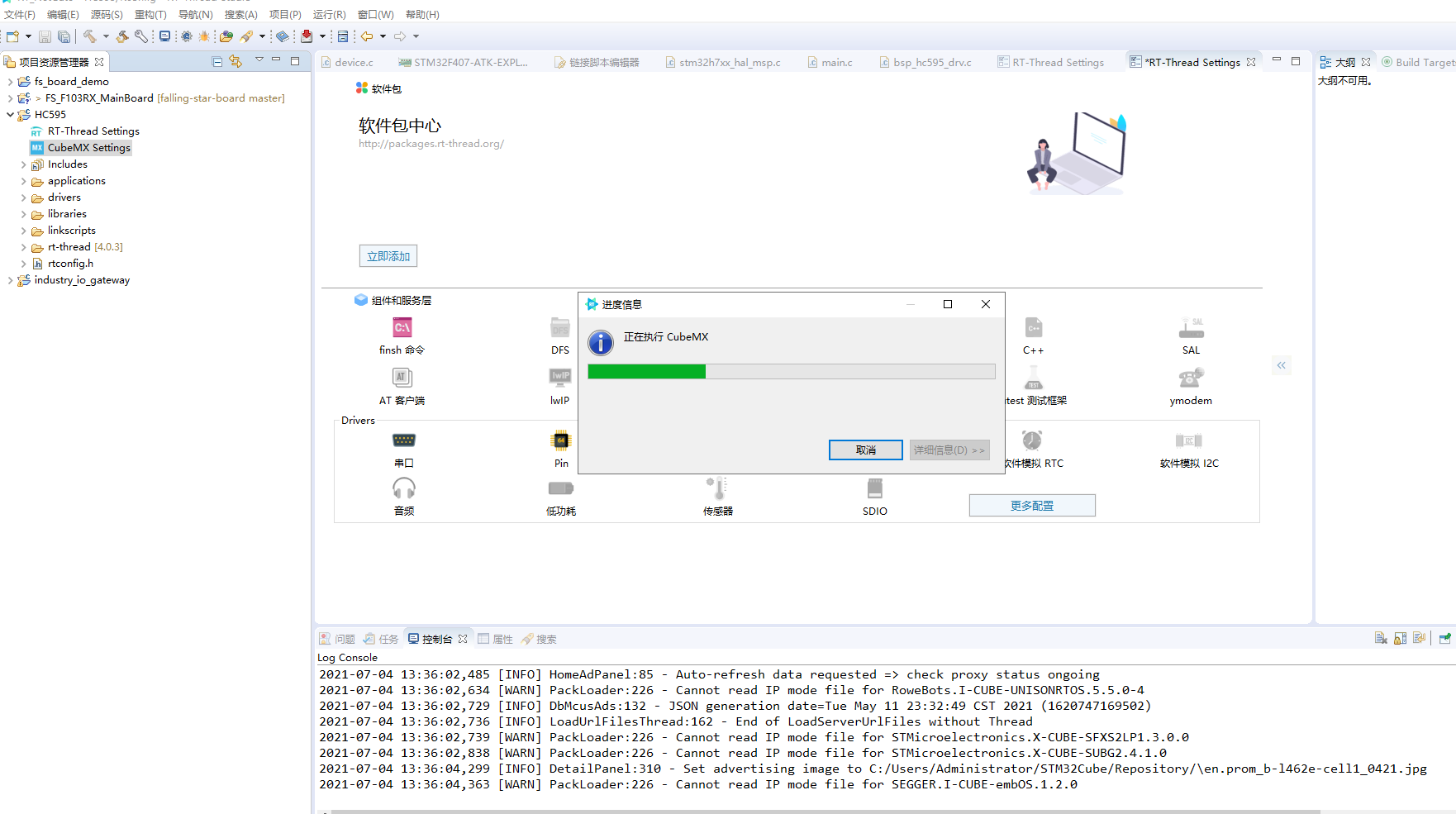Click the back navigation arrow icon
The height and width of the screenshot is (814, 1456).
tap(367, 36)
